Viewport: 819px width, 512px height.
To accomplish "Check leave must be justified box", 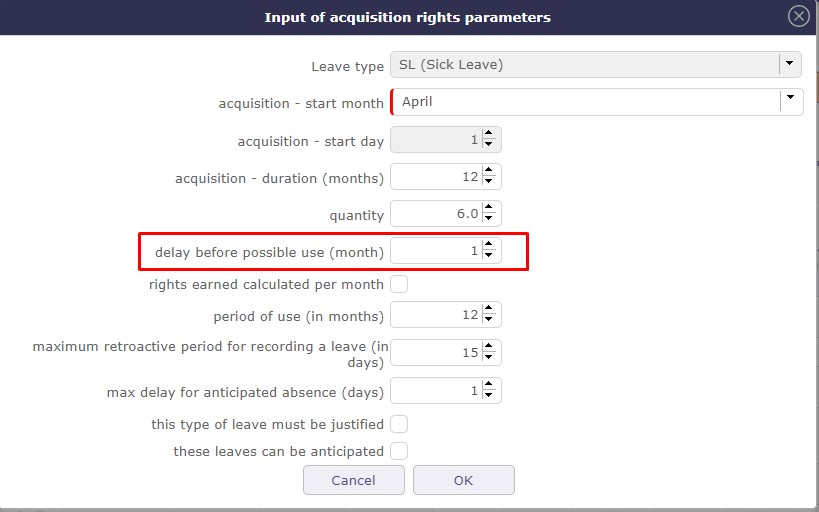I will (x=399, y=424).
